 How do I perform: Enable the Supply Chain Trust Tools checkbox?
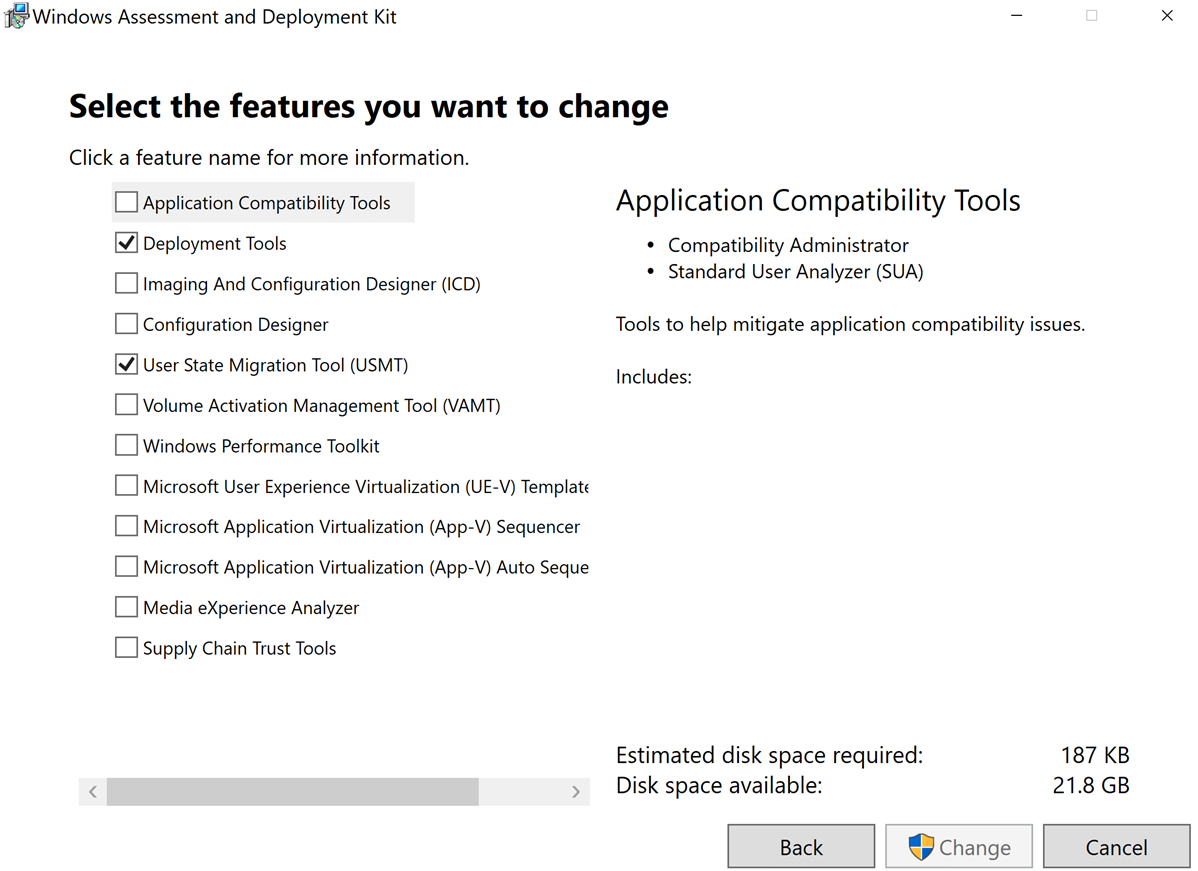[126, 648]
